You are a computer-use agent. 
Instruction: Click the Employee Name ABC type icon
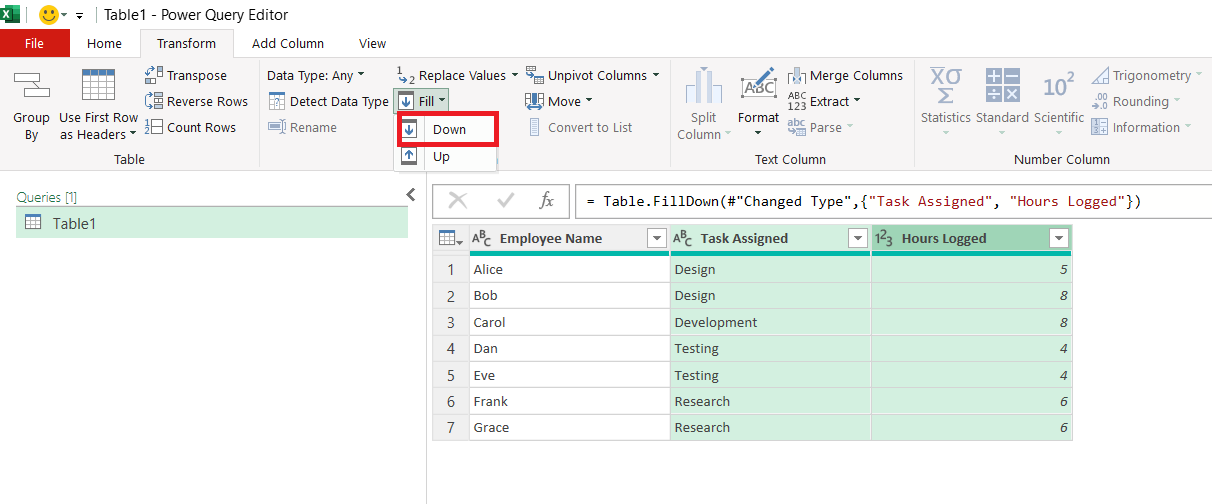click(x=482, y=238)
